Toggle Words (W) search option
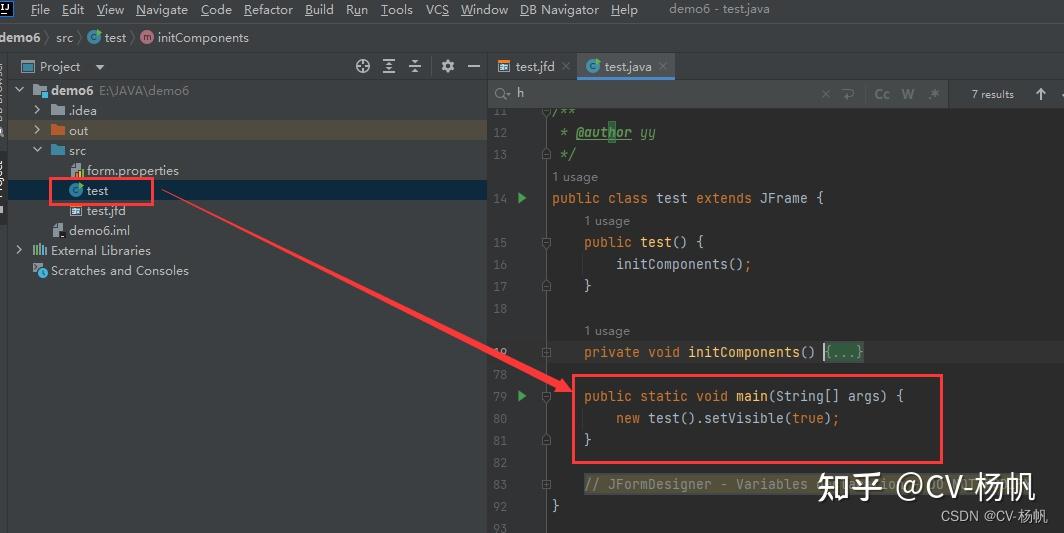1064x533 pixels. [x=908, y=94]
